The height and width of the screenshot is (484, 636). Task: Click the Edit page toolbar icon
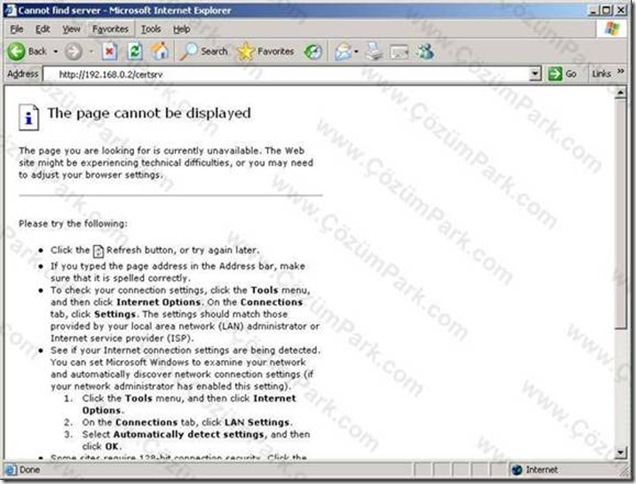(399, 52)
